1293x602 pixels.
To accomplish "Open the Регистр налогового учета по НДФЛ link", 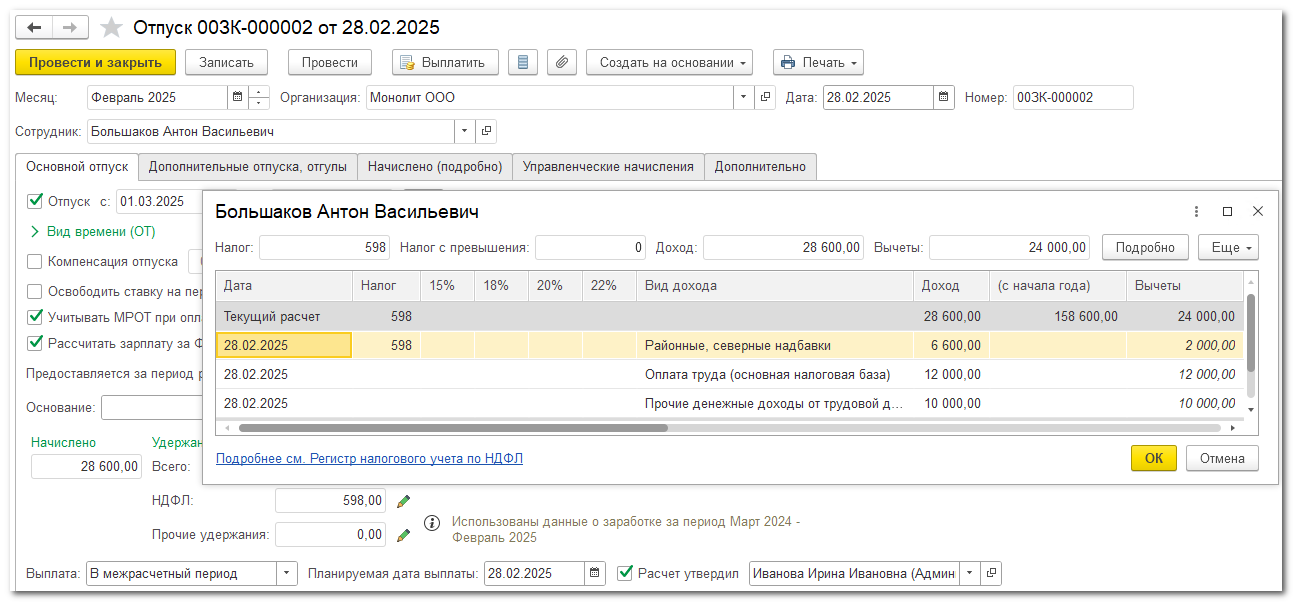I will (x=369, y=459).
